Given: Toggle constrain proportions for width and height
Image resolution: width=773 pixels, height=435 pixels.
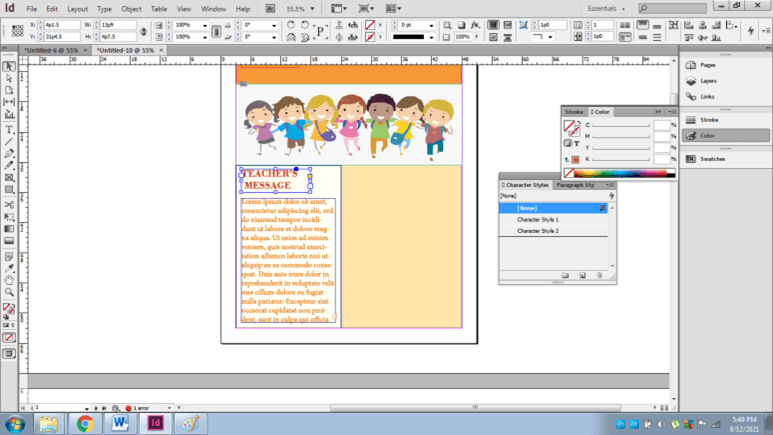Looking at the screenshot, I should pyautogui.click(x=143, y=31).
